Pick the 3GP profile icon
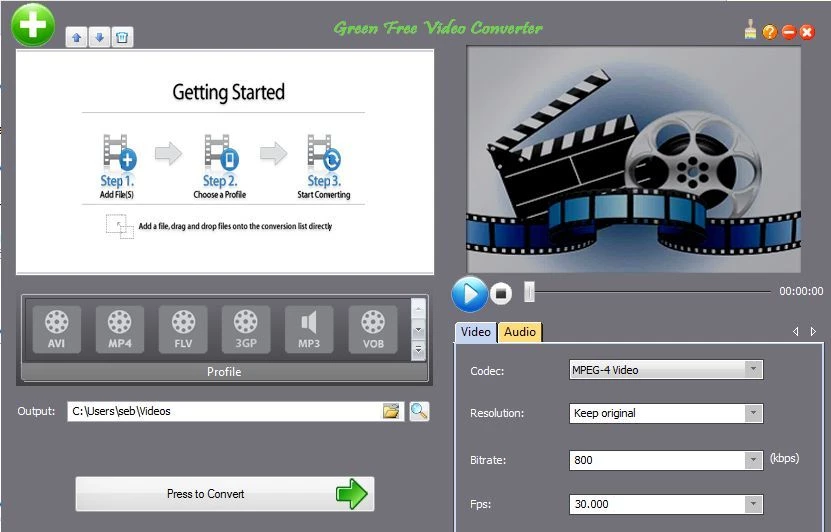The height and width of the screenshot is (532, 831). coord(246,328)
